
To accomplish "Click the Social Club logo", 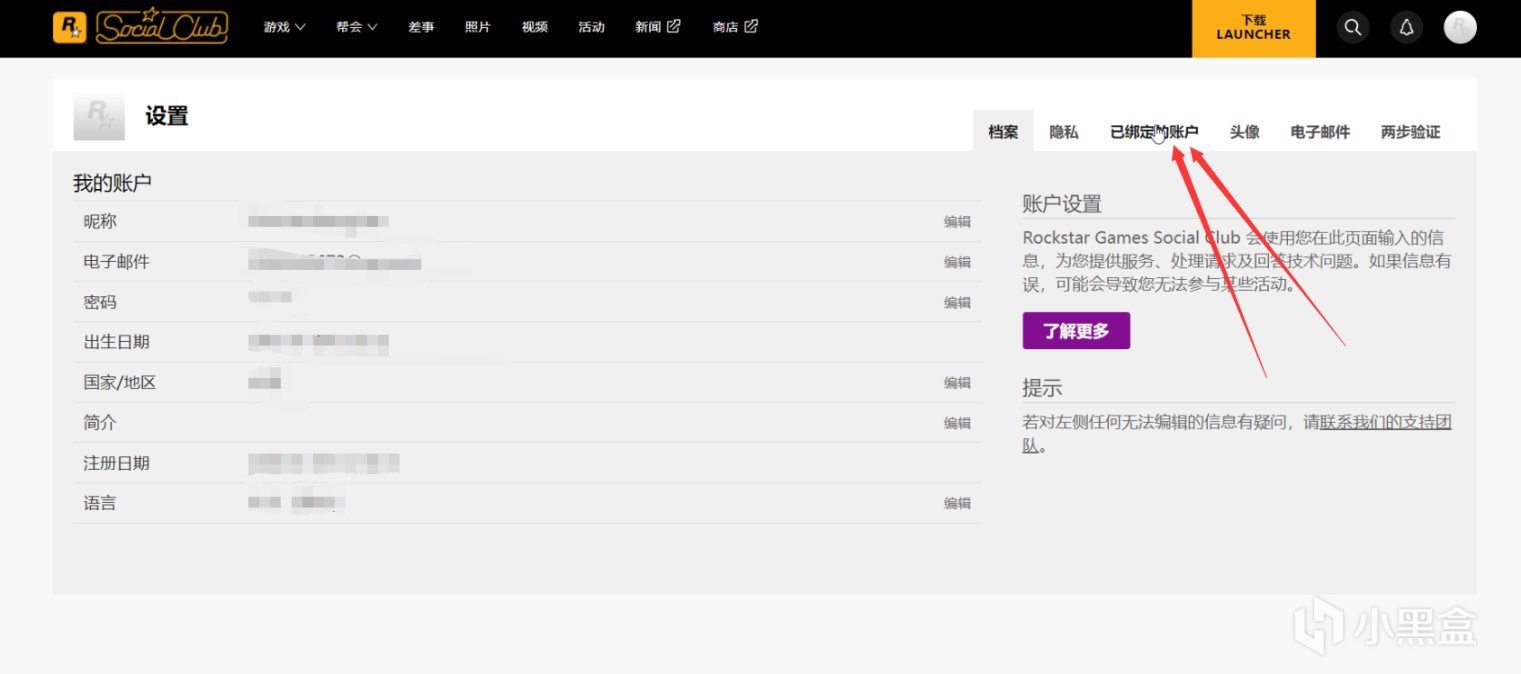I will click(162, 26).
